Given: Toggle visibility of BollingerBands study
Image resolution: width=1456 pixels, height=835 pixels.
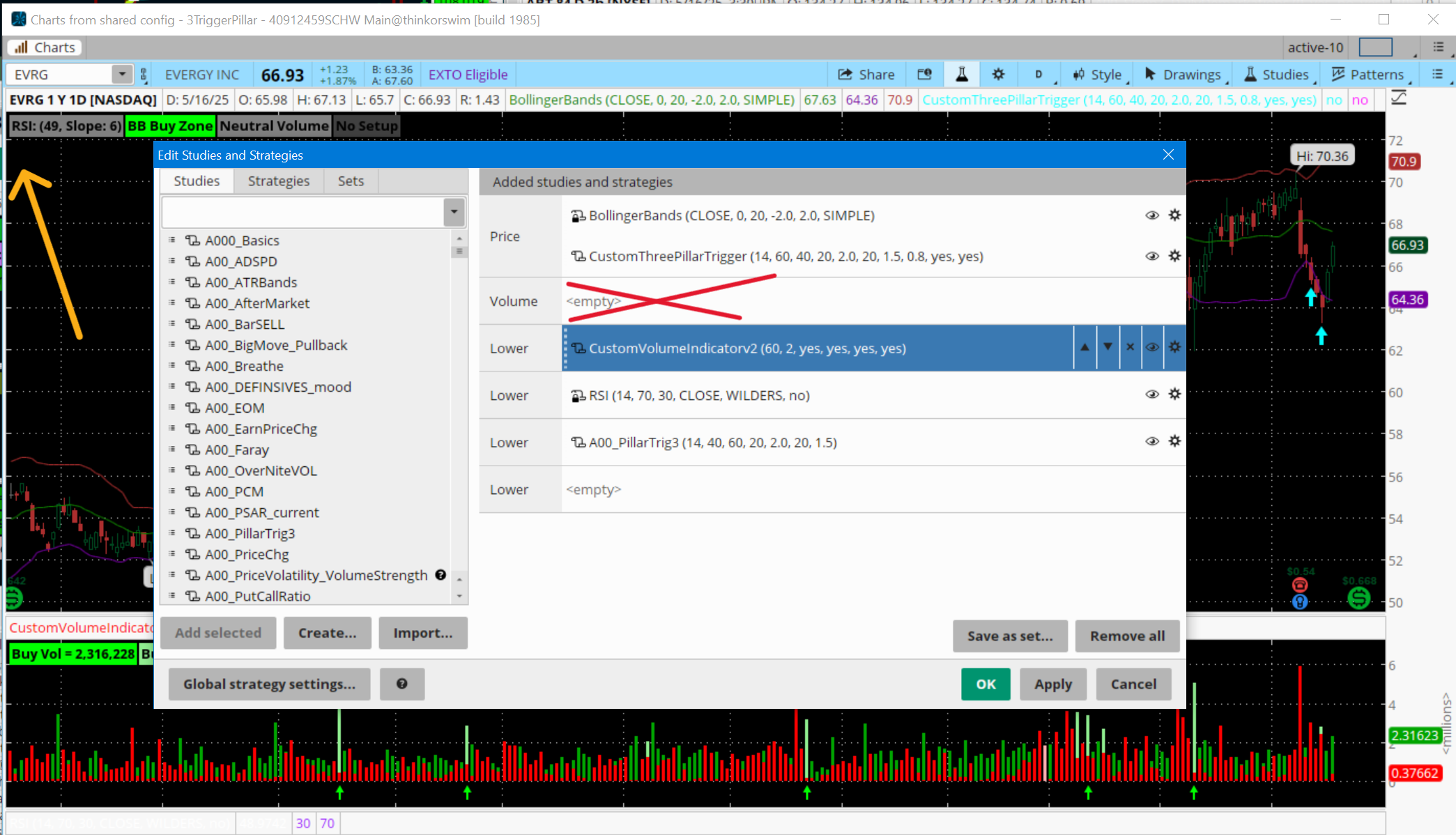Looking at the screenshot, I should pos(1152,215).
